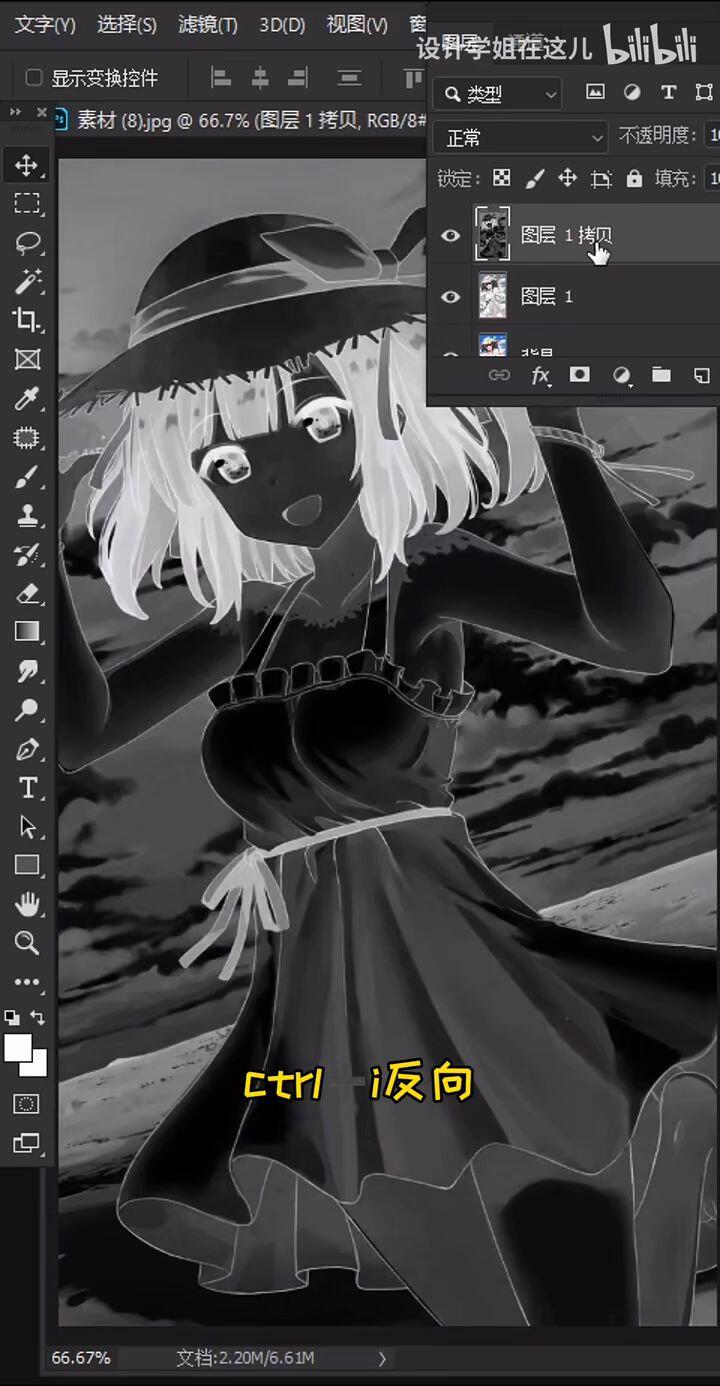Open the 3D(D) menu

(x=282, y=25)
